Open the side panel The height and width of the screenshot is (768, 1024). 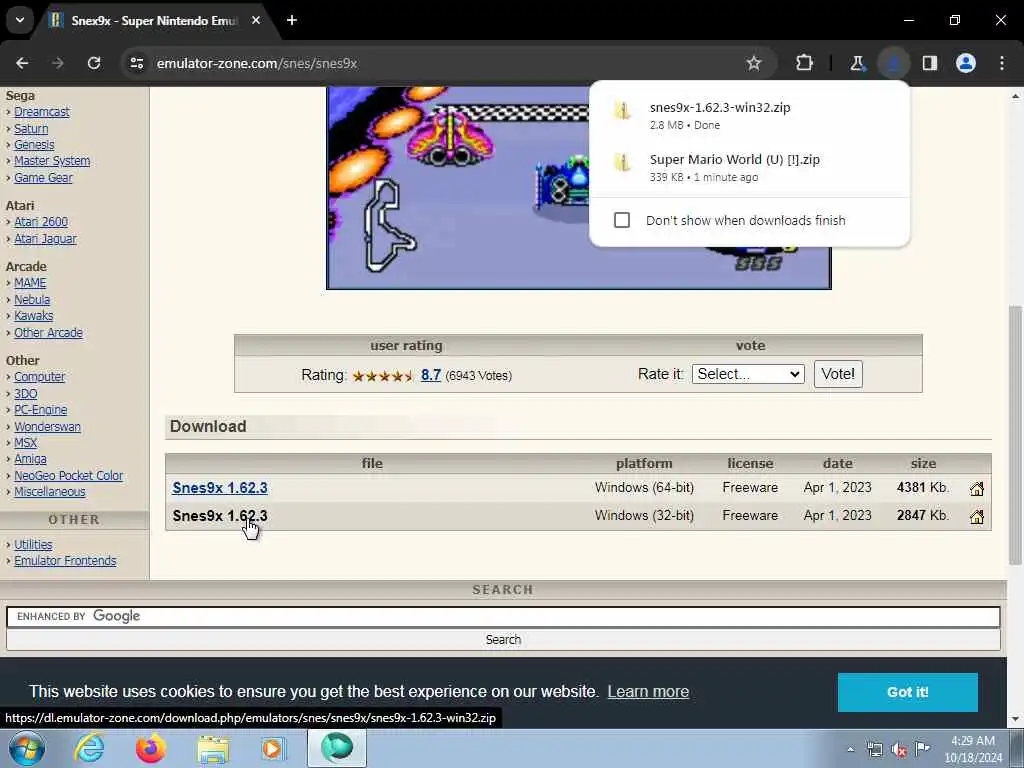tap(929, 63)
